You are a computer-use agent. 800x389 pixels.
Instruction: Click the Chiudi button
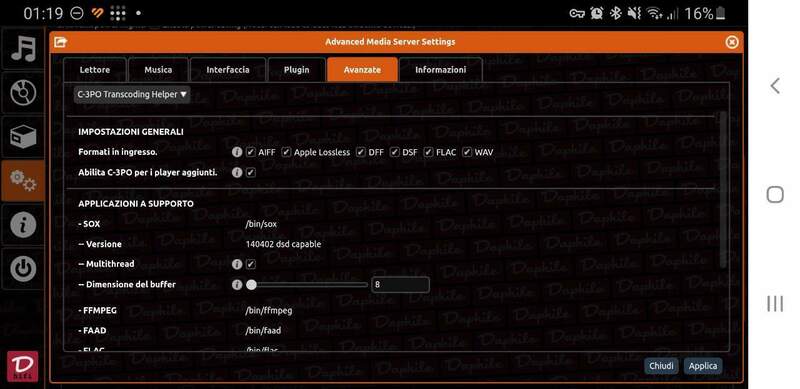coord(661,366)
